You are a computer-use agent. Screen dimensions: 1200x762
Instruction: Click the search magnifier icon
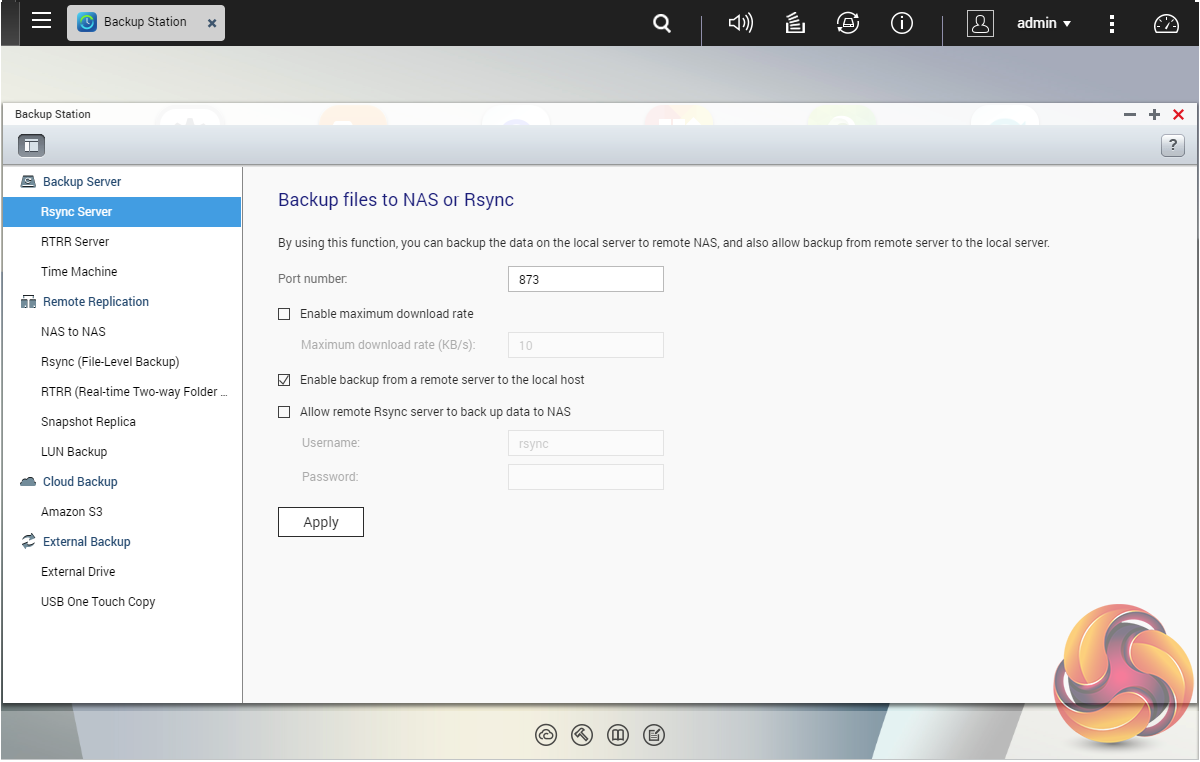[661, 23]
